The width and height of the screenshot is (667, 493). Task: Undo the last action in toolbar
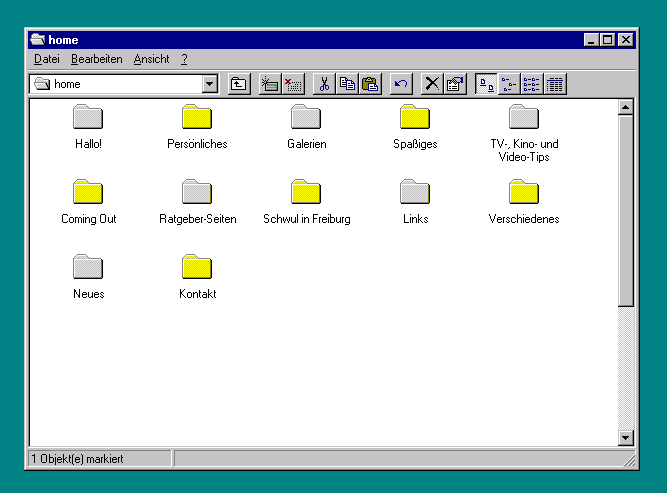401,84
